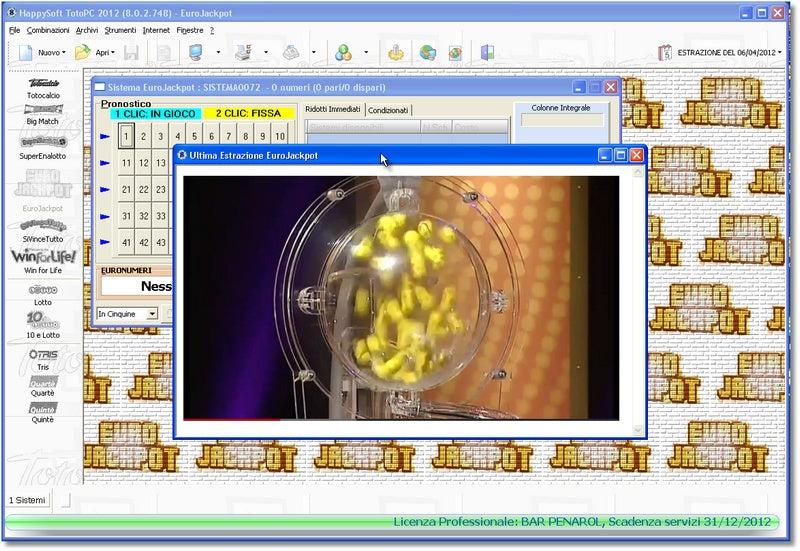This screenshot has height=551, width=800.
Task: Click the 1 Sistemi status bar button
Action: click(x=27, y=500)
